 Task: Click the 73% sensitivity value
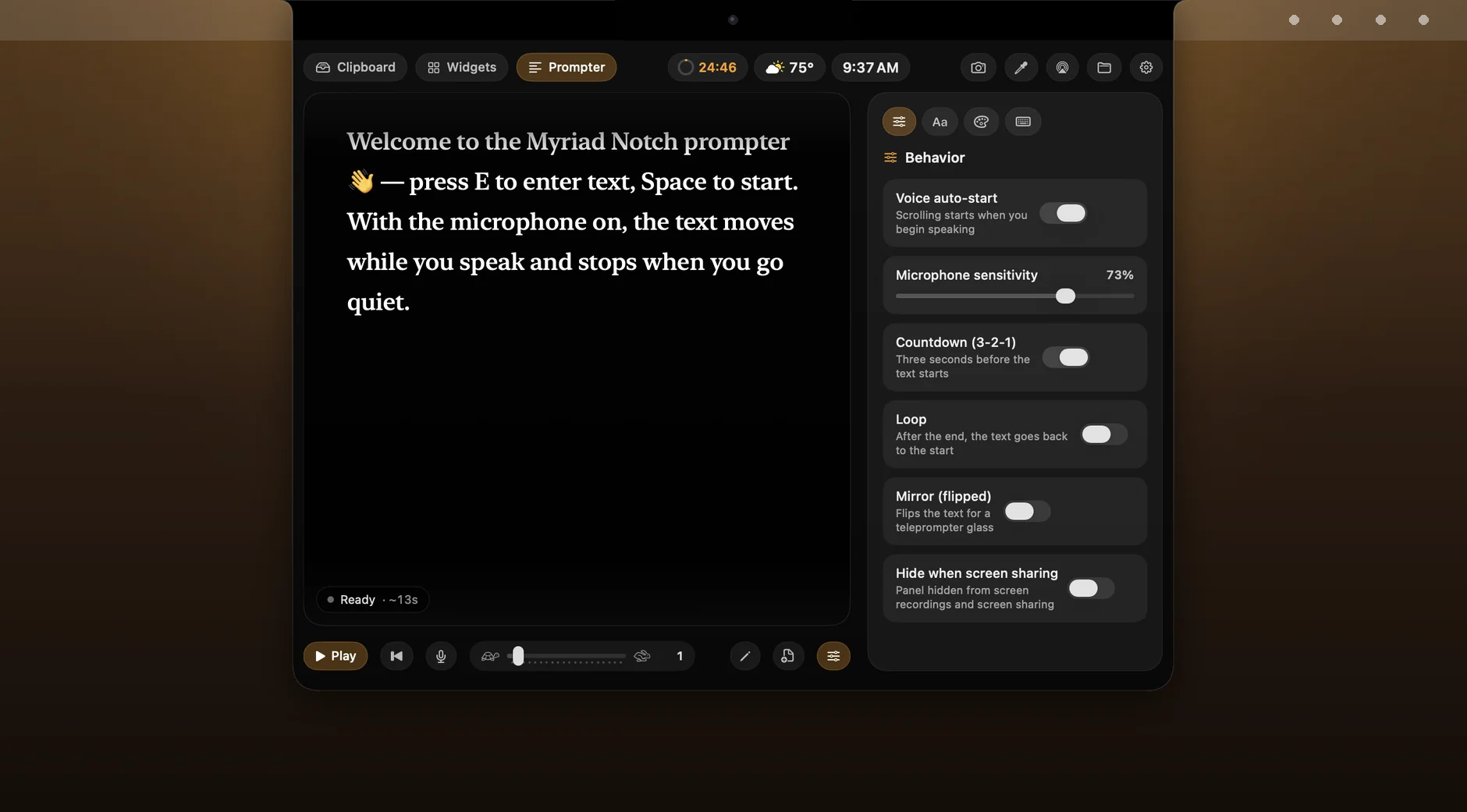(x=1120, y=275)
